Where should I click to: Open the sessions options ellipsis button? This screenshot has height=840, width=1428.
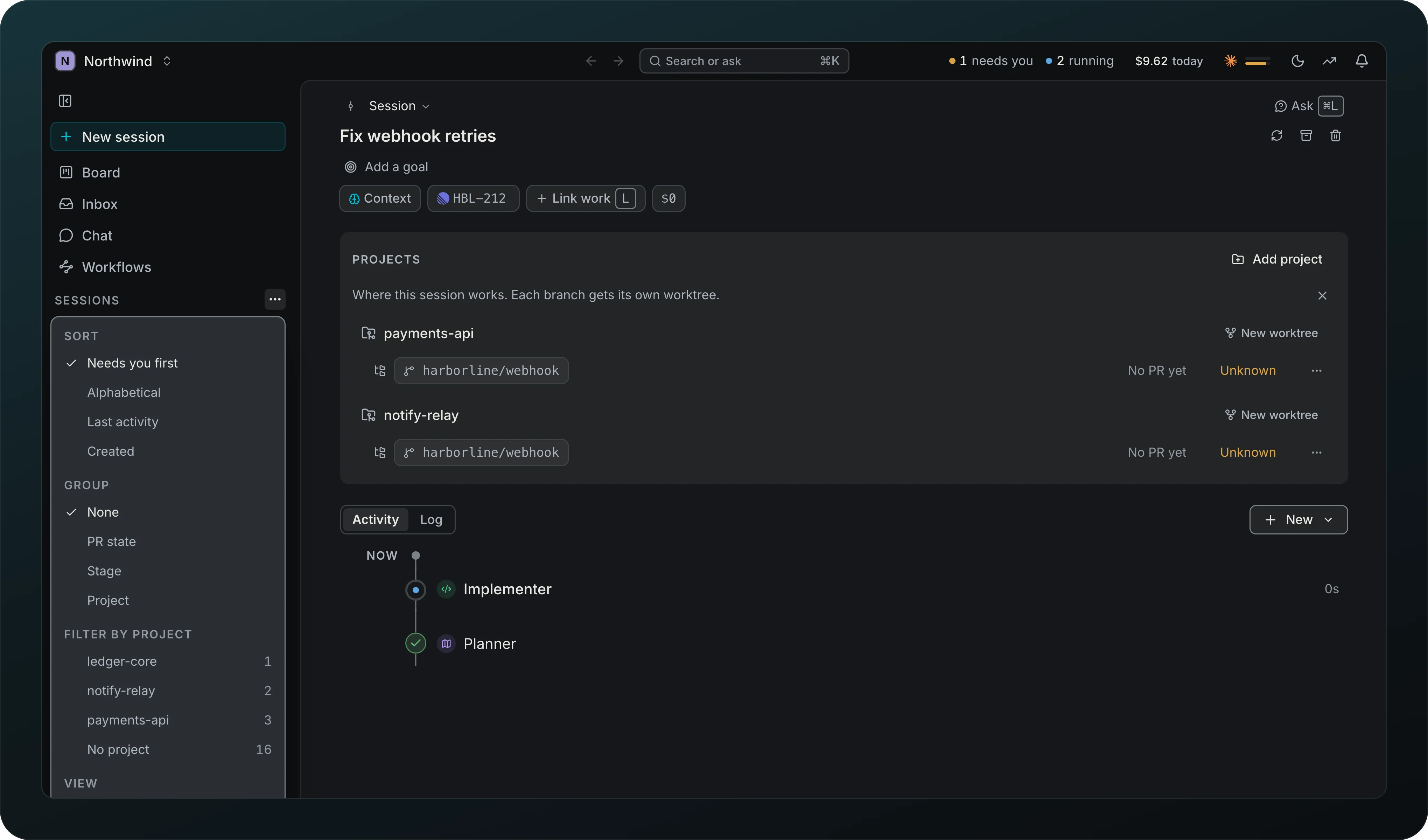[x=275, y=299]
